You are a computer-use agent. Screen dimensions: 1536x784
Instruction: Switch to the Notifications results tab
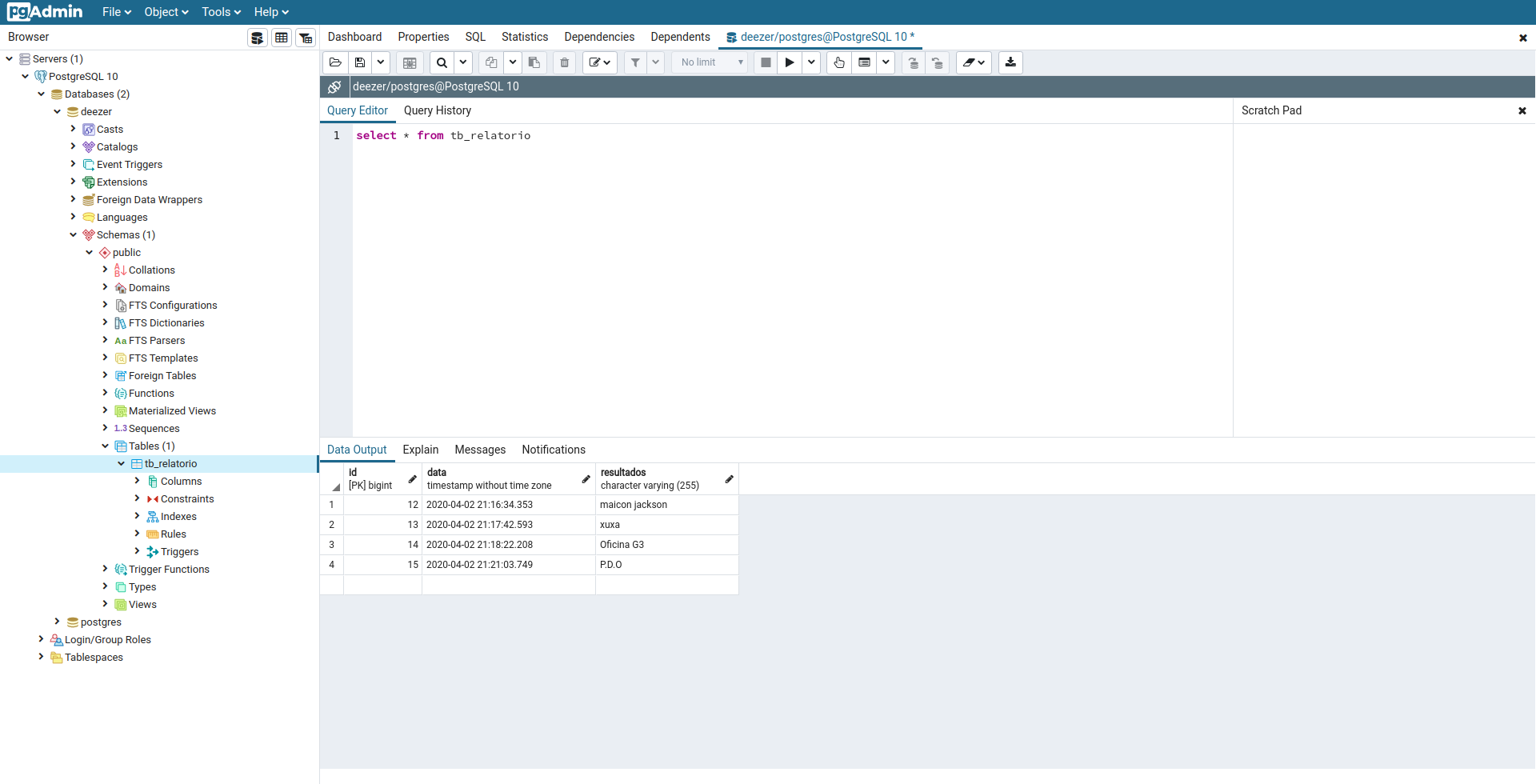coord(554,450)
